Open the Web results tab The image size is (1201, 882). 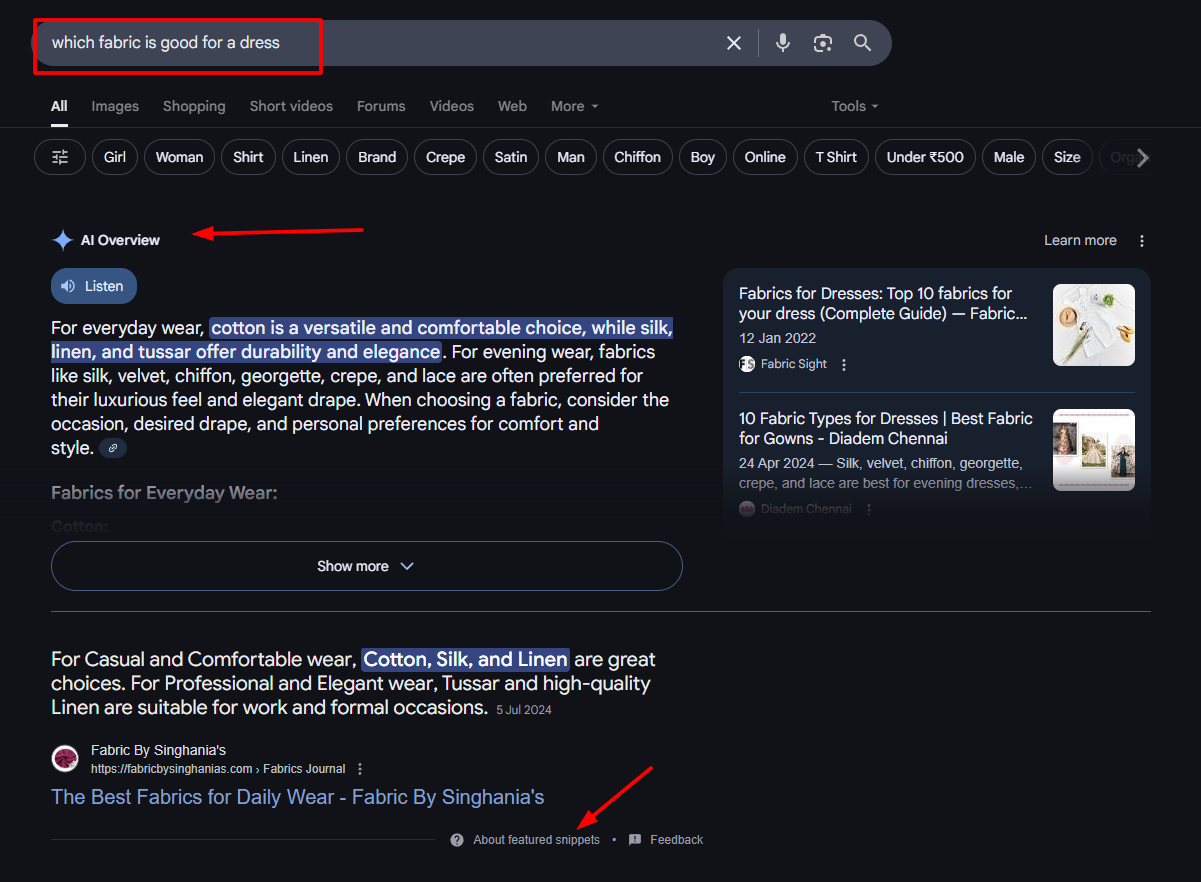[x=512, y=106]
